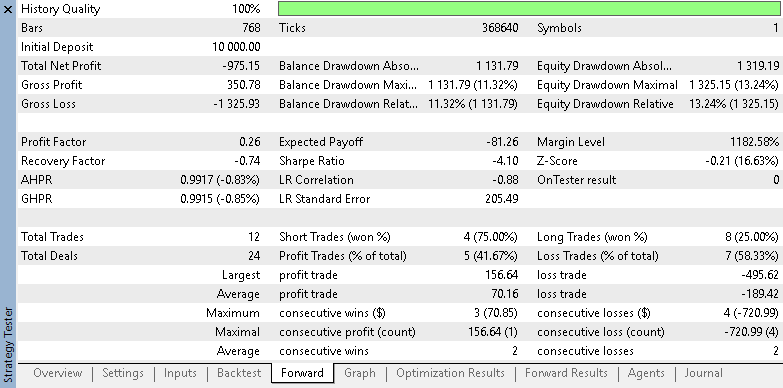Switch to the Forward Results tab

click(x=566, y=373)
